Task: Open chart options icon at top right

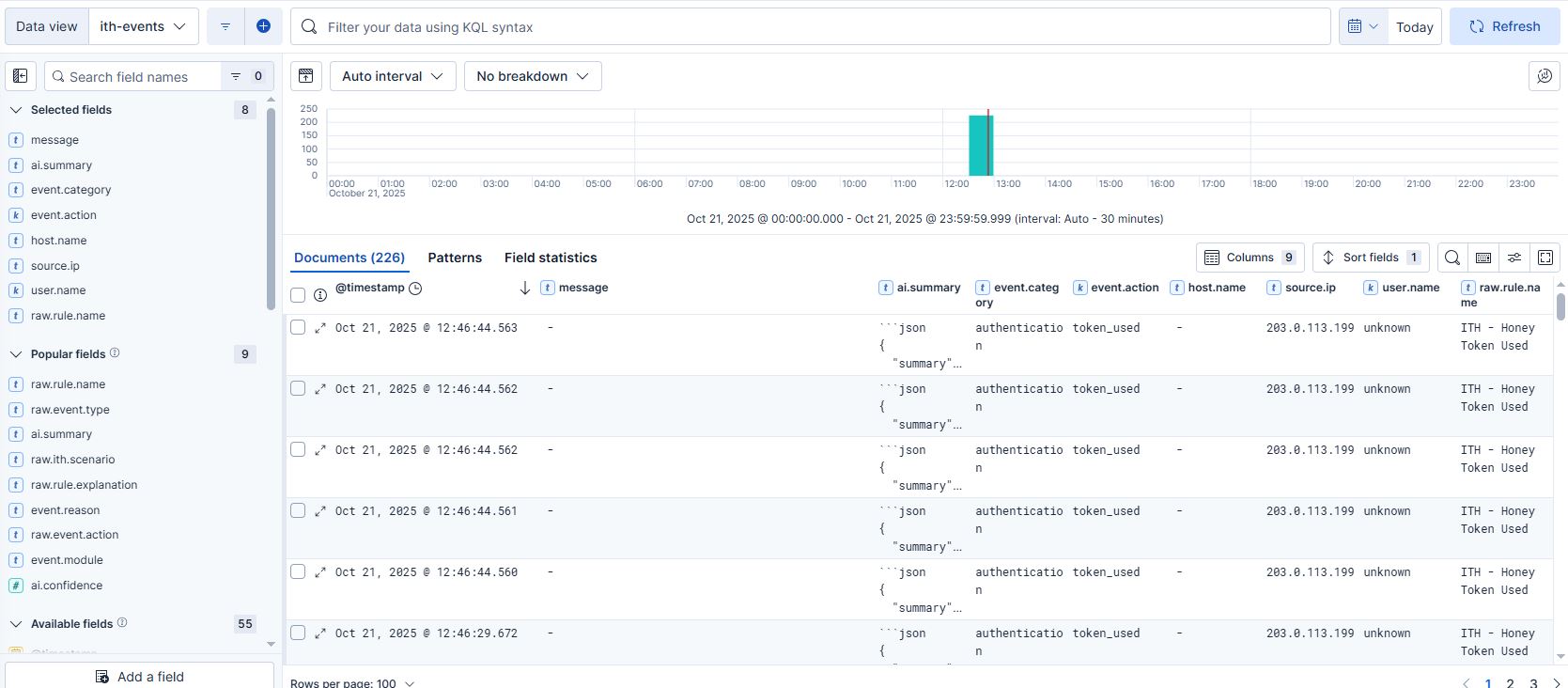Action: pos(1545,76)
